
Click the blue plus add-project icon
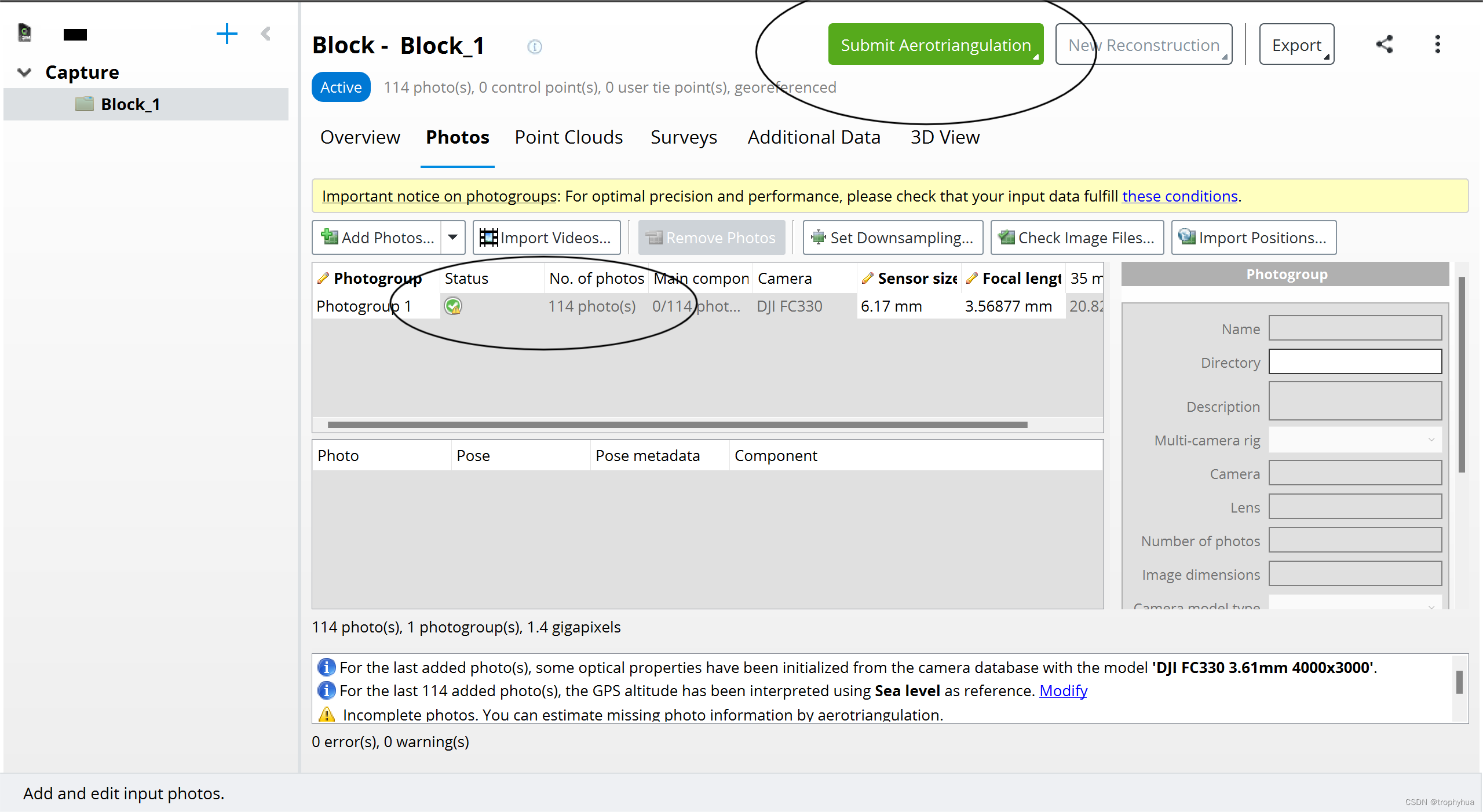click(x=227, y=34)
